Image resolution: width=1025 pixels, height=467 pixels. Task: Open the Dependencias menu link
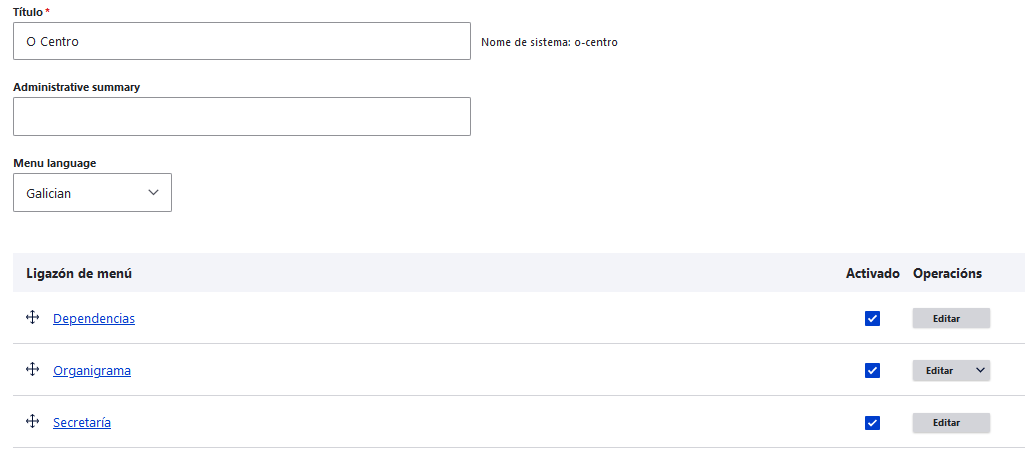(x=94, y=318)
